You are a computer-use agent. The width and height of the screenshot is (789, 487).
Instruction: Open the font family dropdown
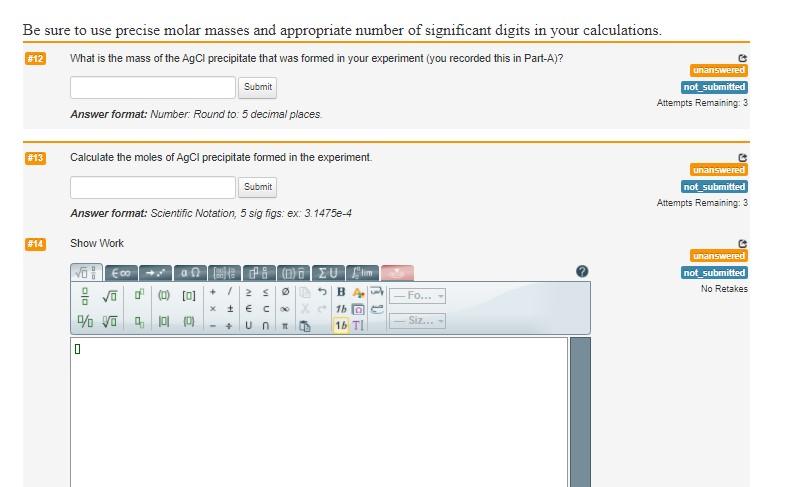[417, 296]
